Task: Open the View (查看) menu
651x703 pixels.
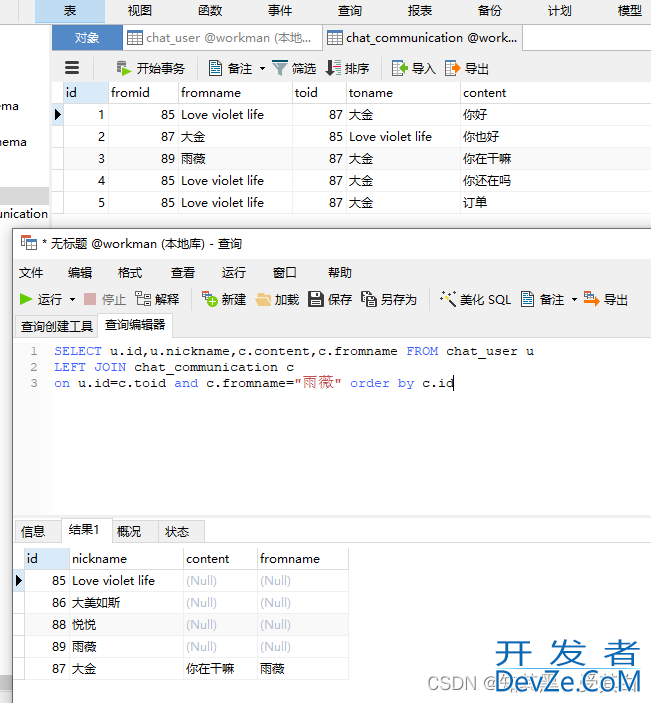Action: tap(183, 273)
